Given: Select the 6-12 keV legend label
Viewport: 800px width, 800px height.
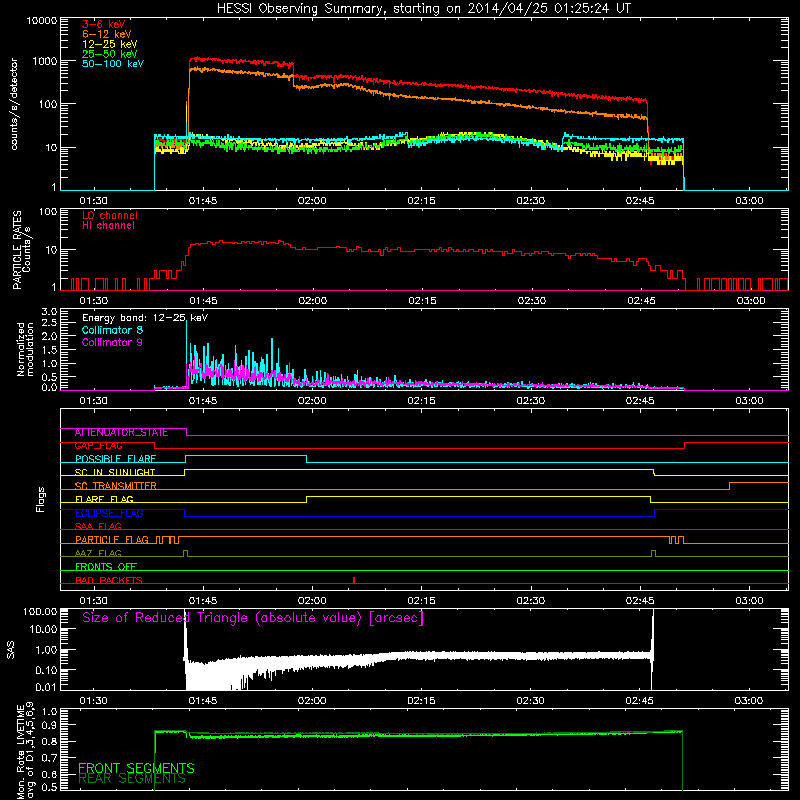Looking at the screenshot, I should click(x=107, y=34).
